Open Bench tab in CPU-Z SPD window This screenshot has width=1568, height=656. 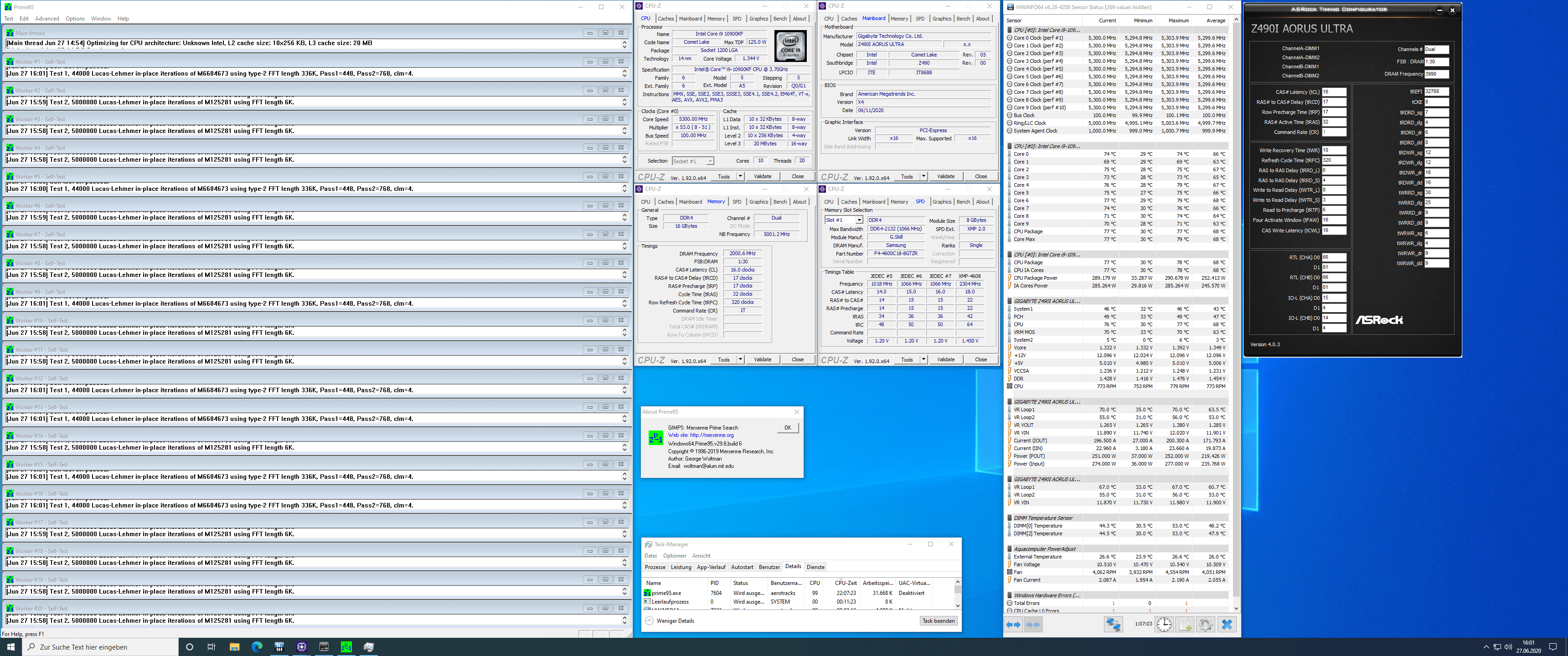point(964,202)
